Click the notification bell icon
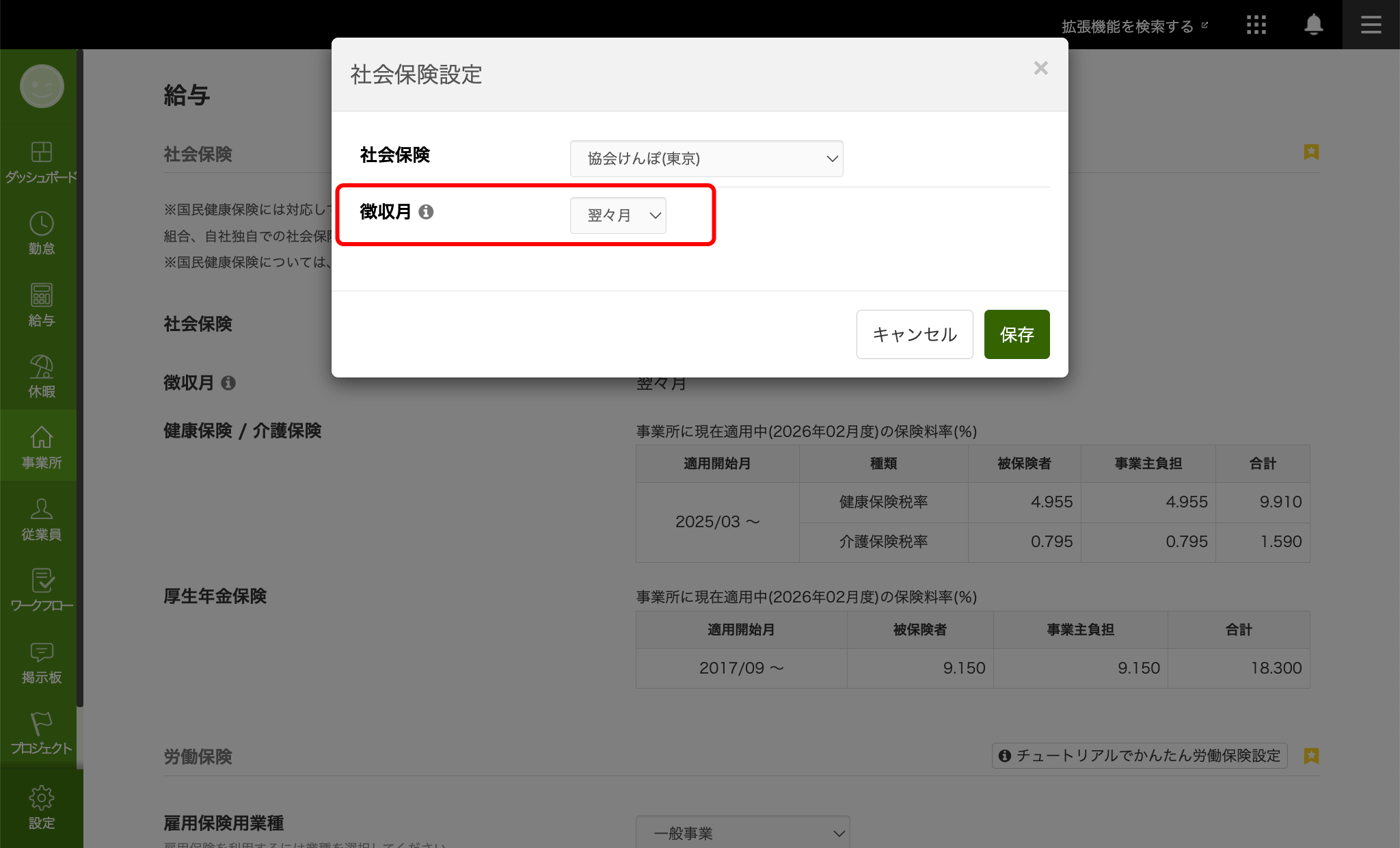The image size is (1400, 848). (x=1313, y=25)
